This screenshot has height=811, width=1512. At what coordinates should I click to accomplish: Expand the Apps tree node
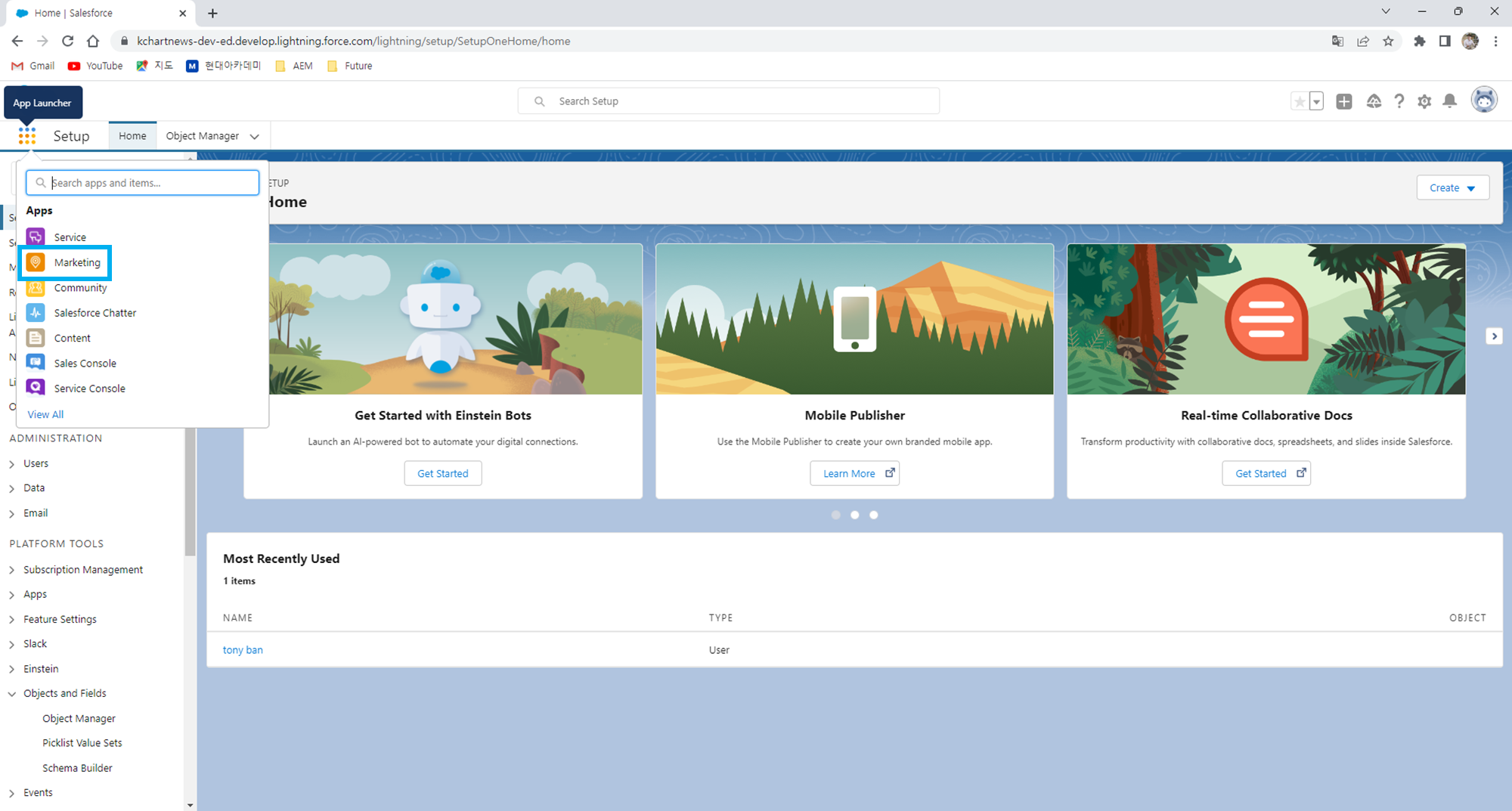[11, 595]
